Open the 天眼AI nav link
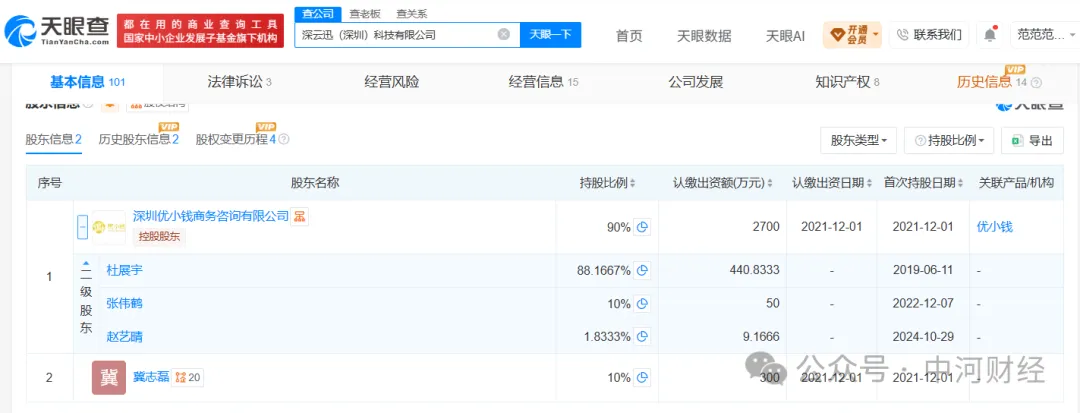Screen dimensions: 1080x413 point(785,36)
